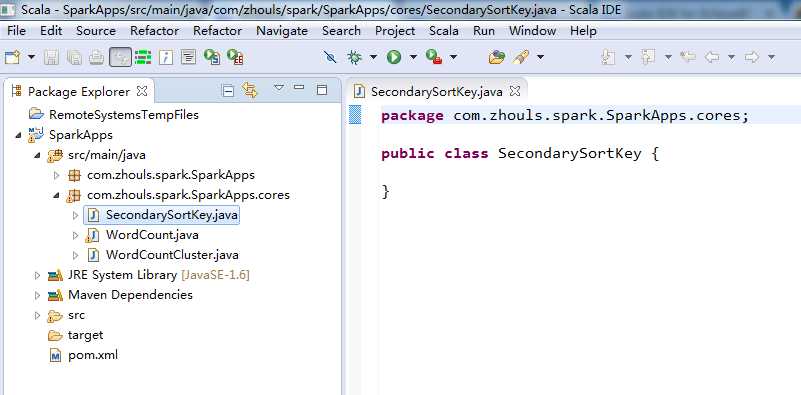Screen dimensions: 801x395
Task: Collapse com.zhouls.spark.SparkApps.cores package
Action: click(57, 195)
